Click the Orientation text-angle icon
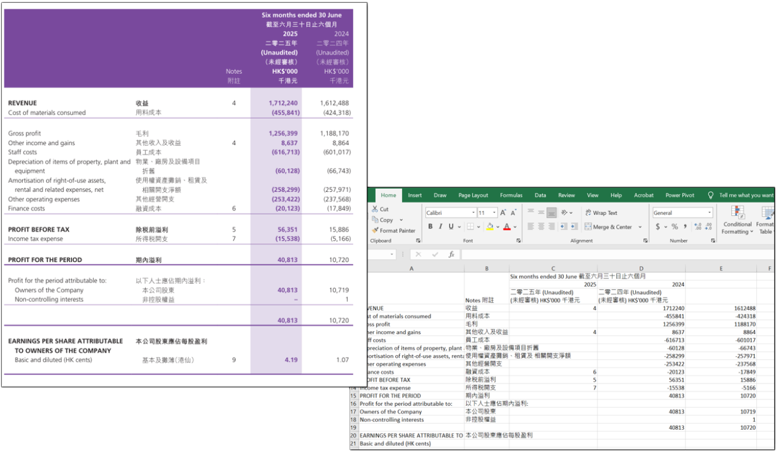This screenshot has width=778, height=452. click(x=564, y=212)
